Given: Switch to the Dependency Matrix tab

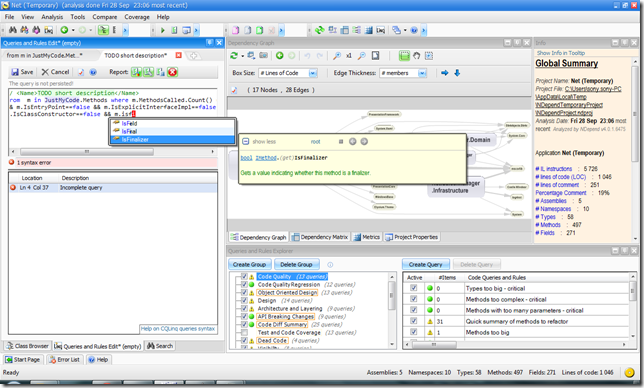Looking at the screenshot, I should point(320,237).
